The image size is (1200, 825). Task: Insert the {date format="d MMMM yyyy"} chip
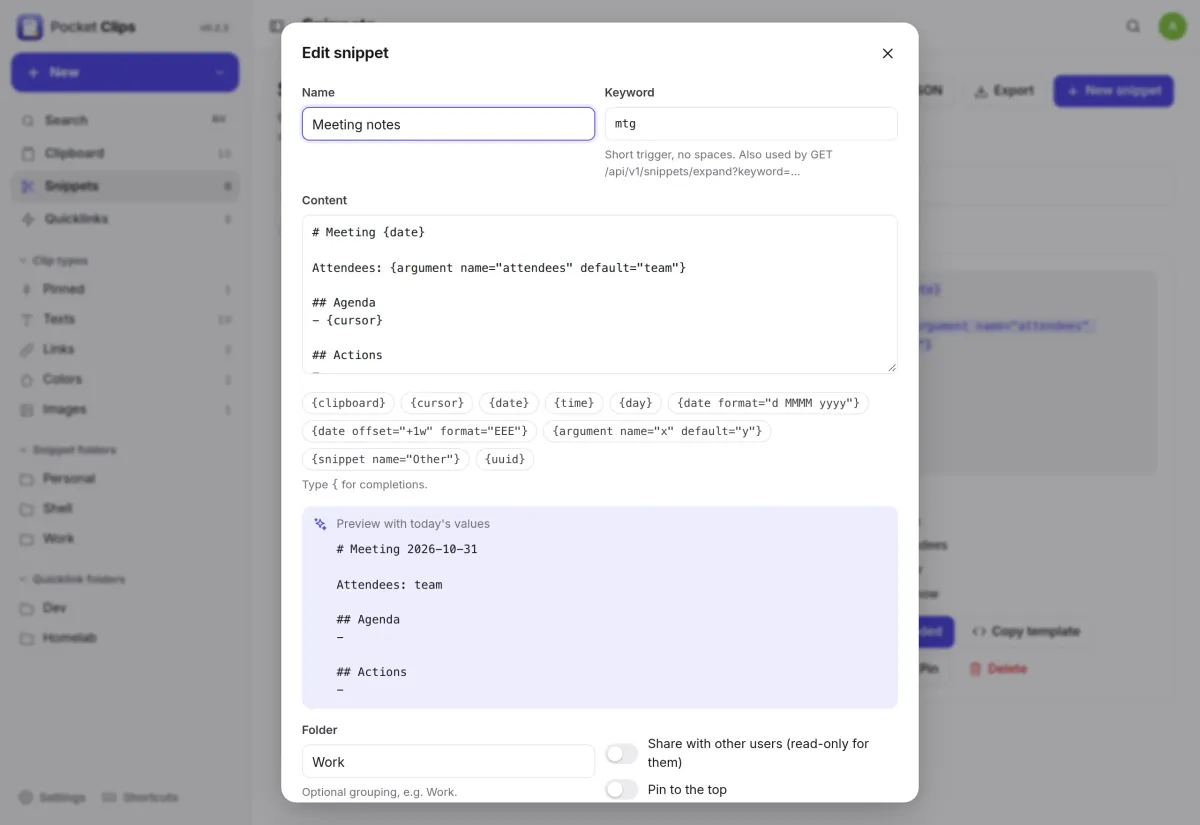coord(768,403)
